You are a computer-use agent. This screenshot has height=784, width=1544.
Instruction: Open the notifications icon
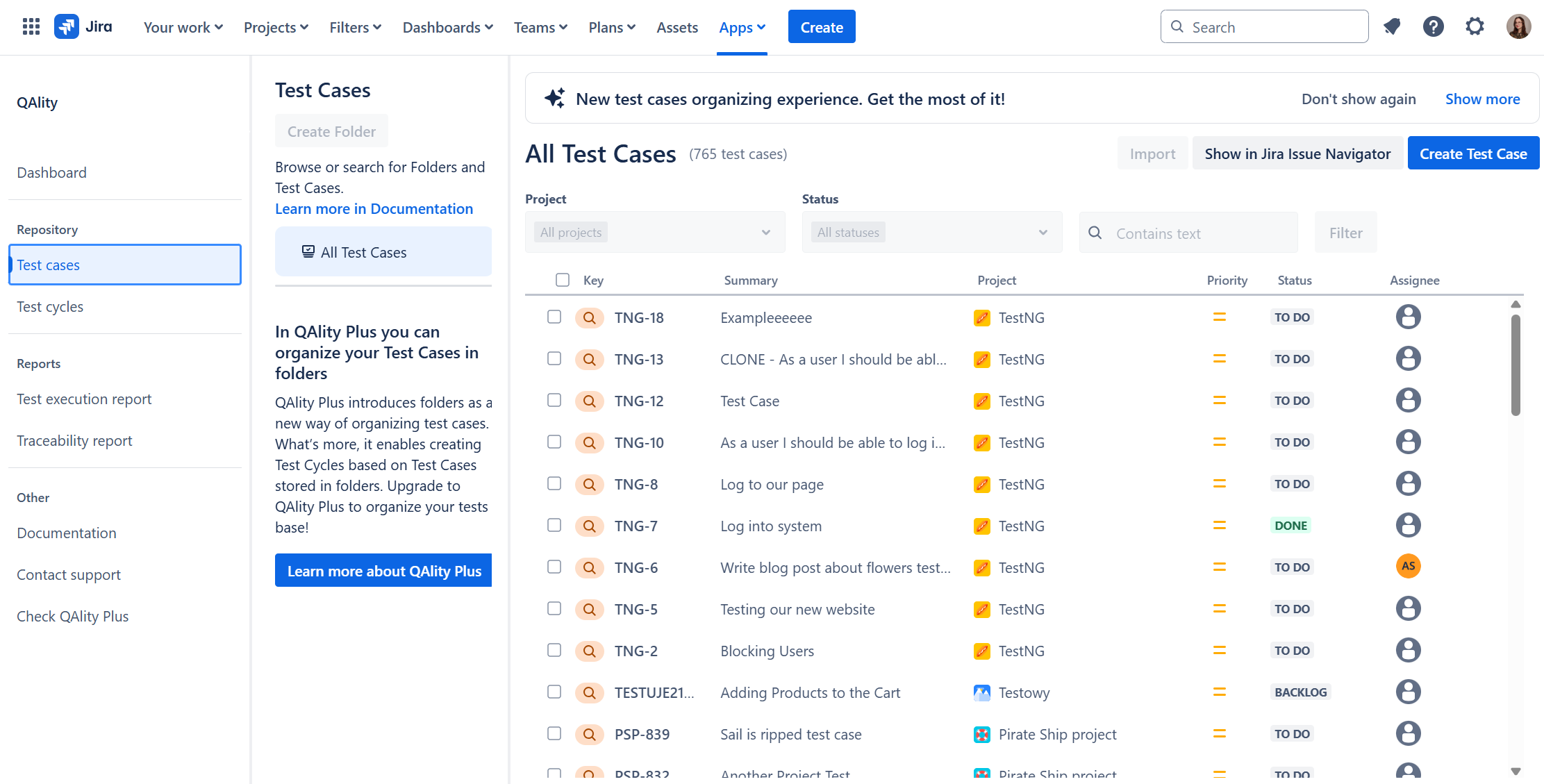1392,27
